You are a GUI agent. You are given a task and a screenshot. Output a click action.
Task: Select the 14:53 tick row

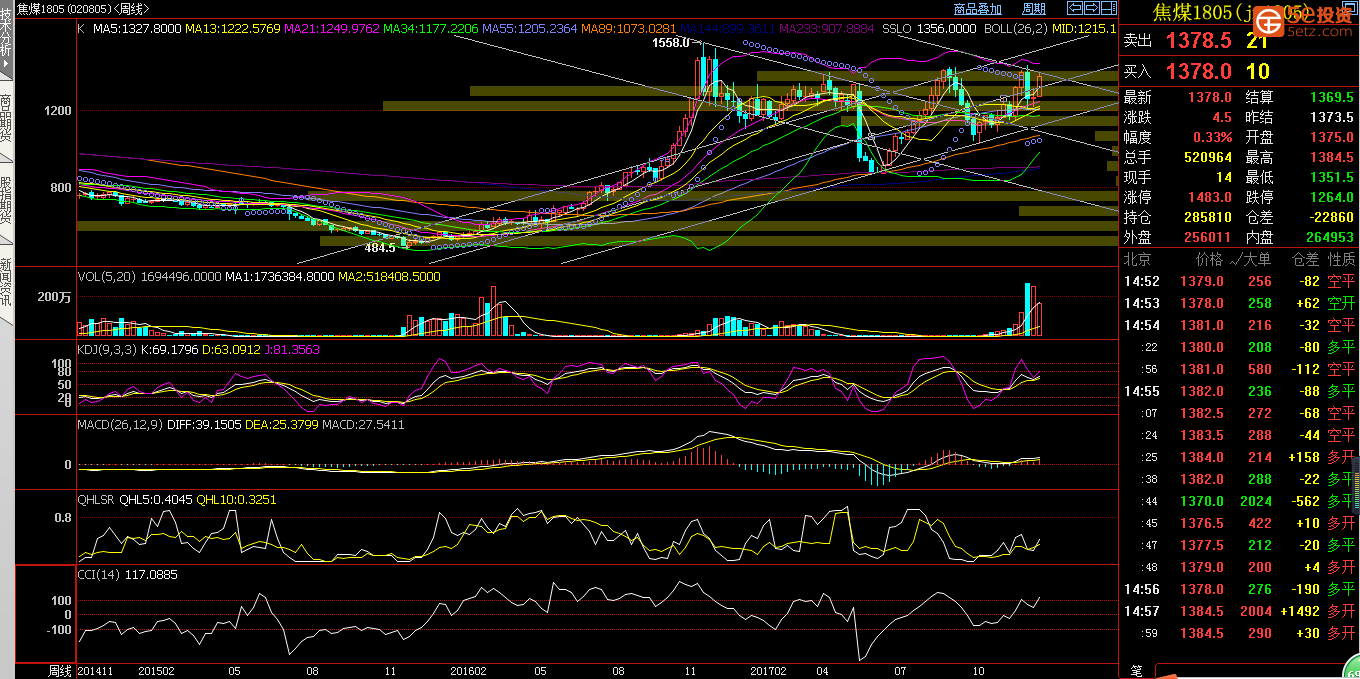(x=1239, y=303)
